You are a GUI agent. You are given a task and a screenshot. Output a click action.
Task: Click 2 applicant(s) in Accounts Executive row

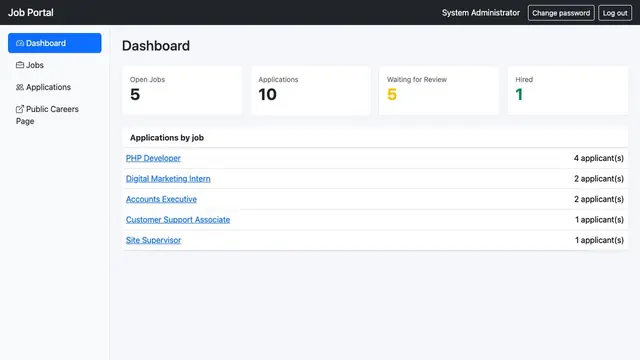[x=599, y=199]
